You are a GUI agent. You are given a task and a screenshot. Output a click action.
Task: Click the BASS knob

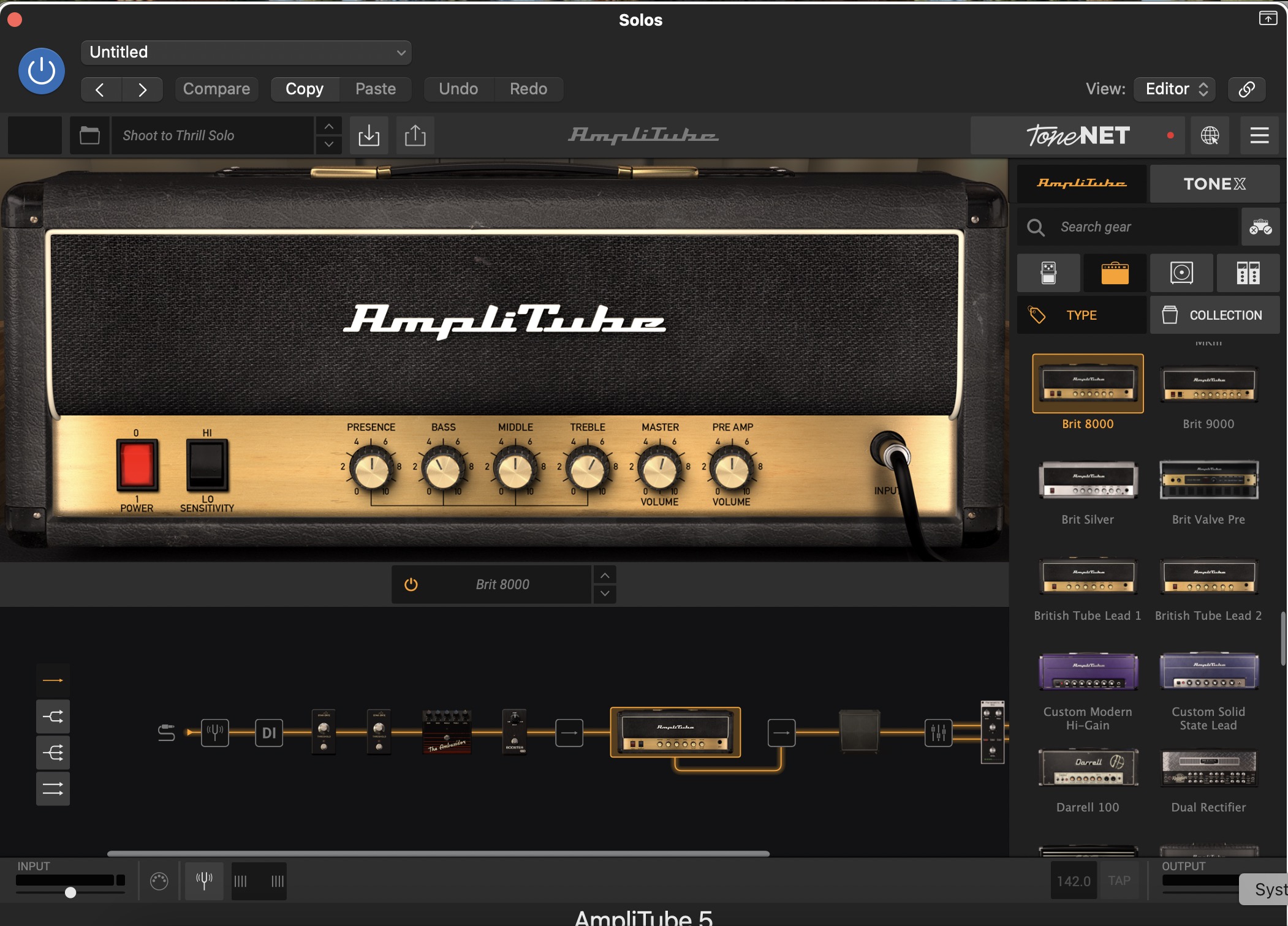point(443,469)
